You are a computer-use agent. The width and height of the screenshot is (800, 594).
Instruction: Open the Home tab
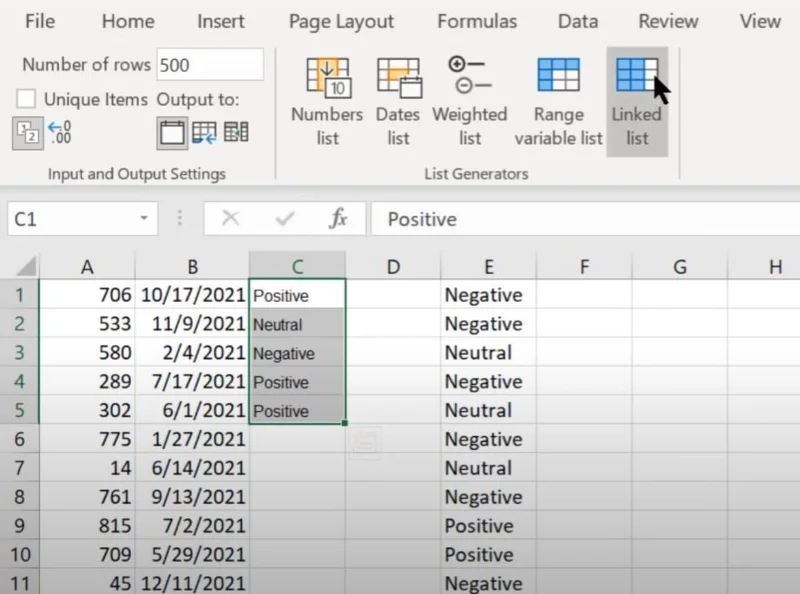click(x=128, y=21)
